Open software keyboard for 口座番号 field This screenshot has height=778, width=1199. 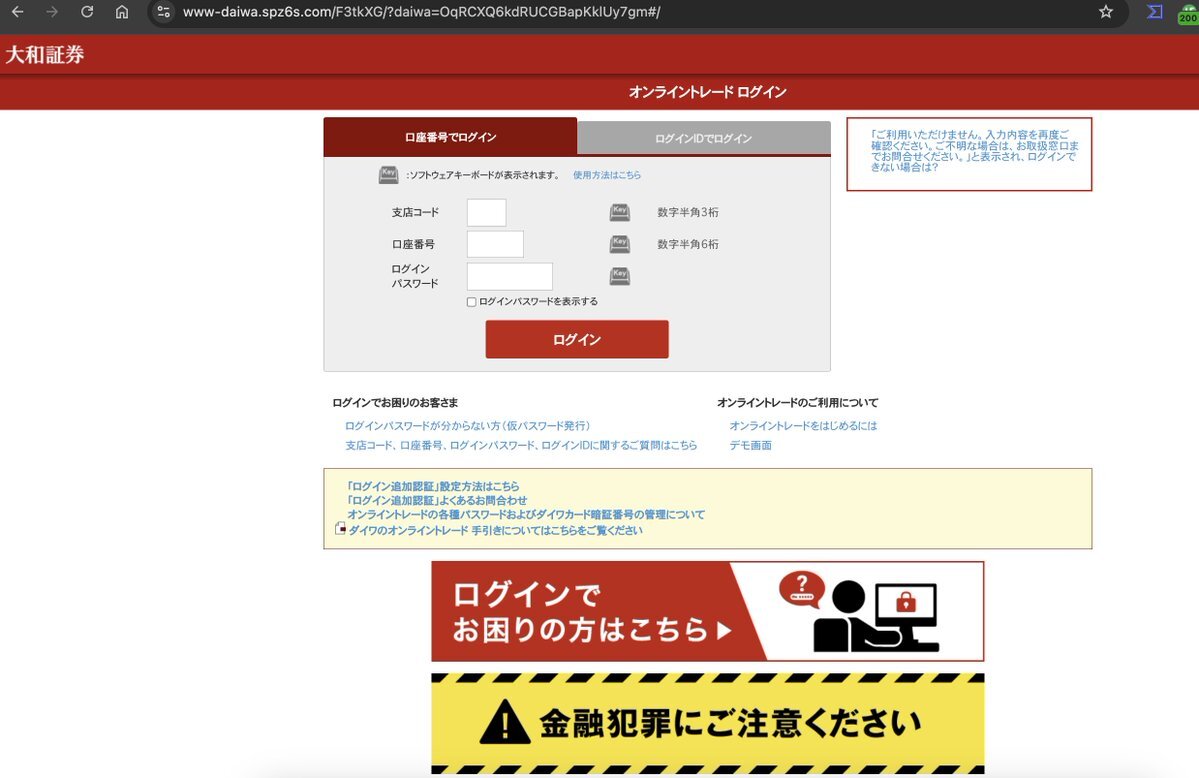(x=620, y=244)
